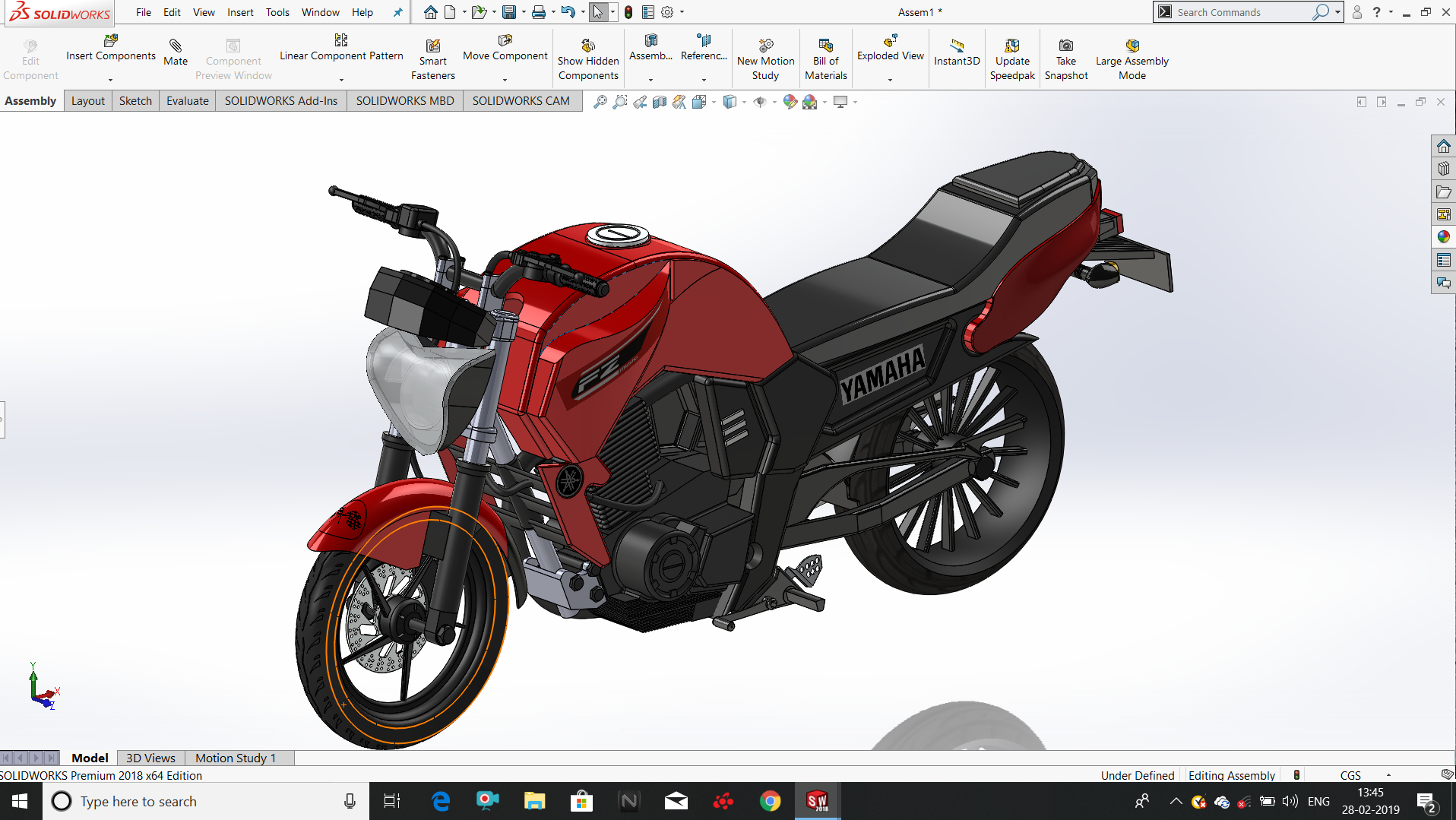Switch to the SOLIDWORKS CAM tab
This screenshot has width=1456, height=820.
[521, 100]
